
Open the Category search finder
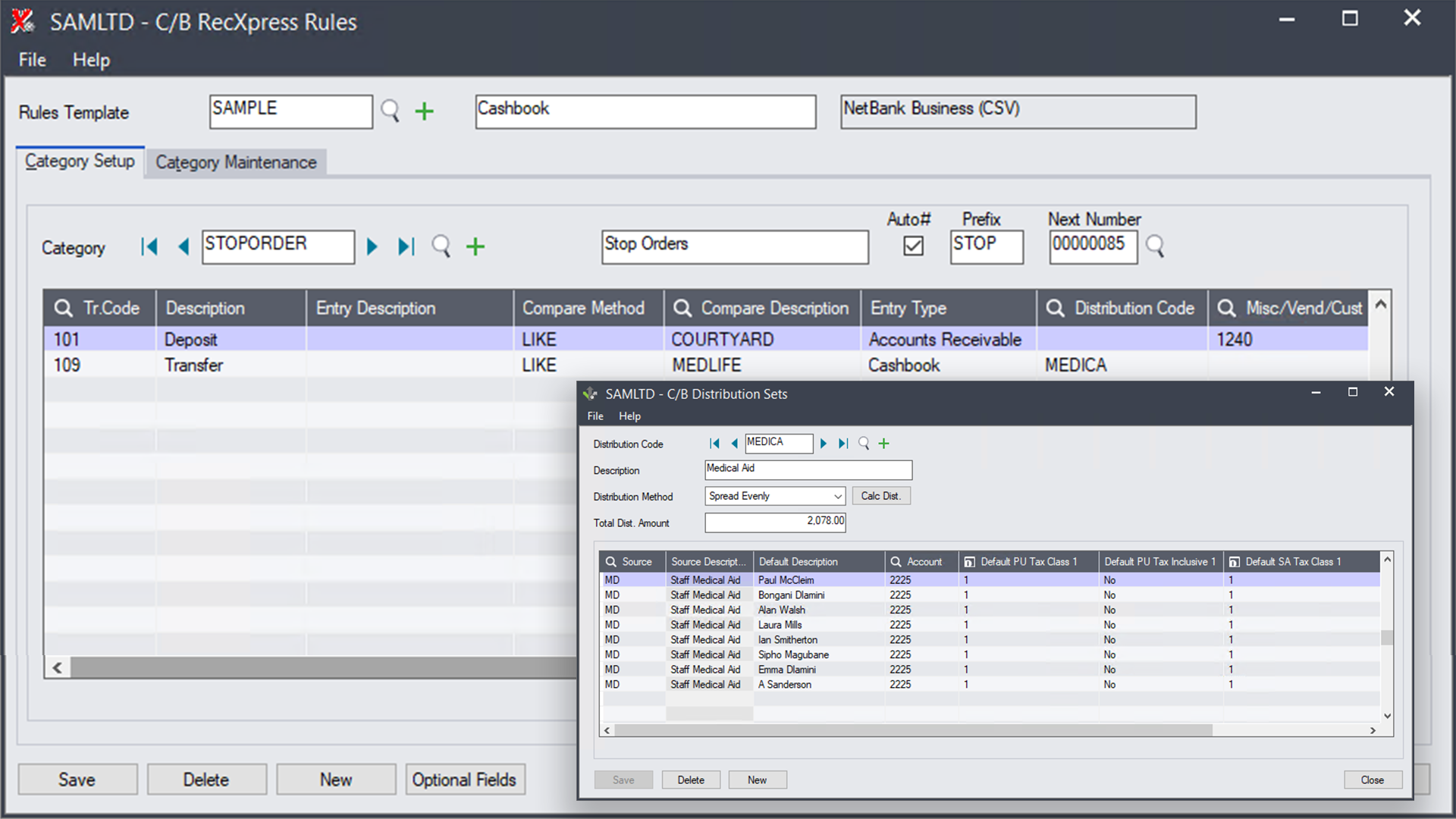441,246
